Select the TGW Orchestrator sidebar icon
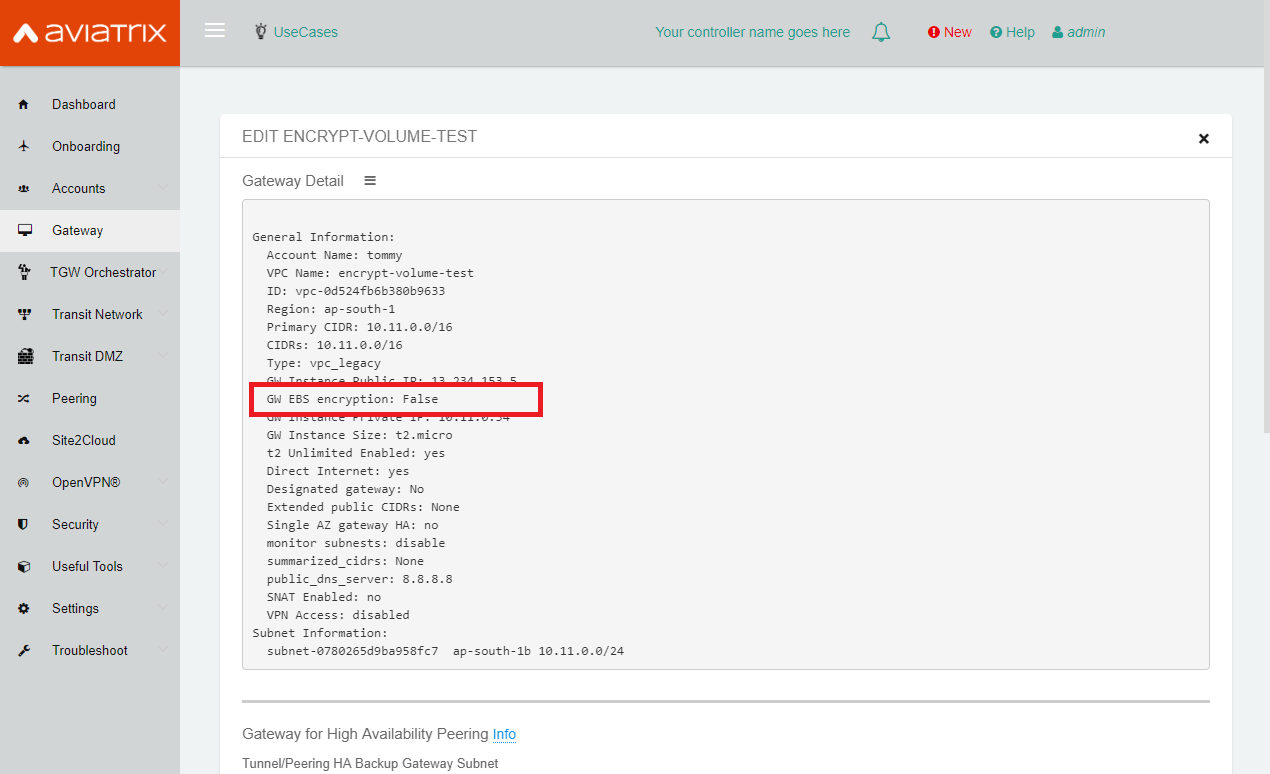This screenshot has height=774, width=1270. (23, 272)
